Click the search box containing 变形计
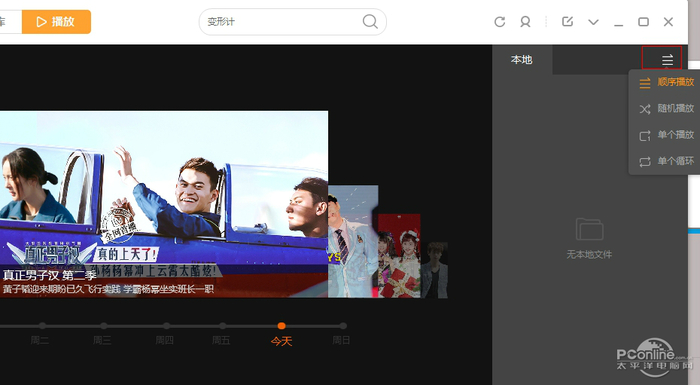The width and height of the screenshot is (700, 385). point(292,21)
